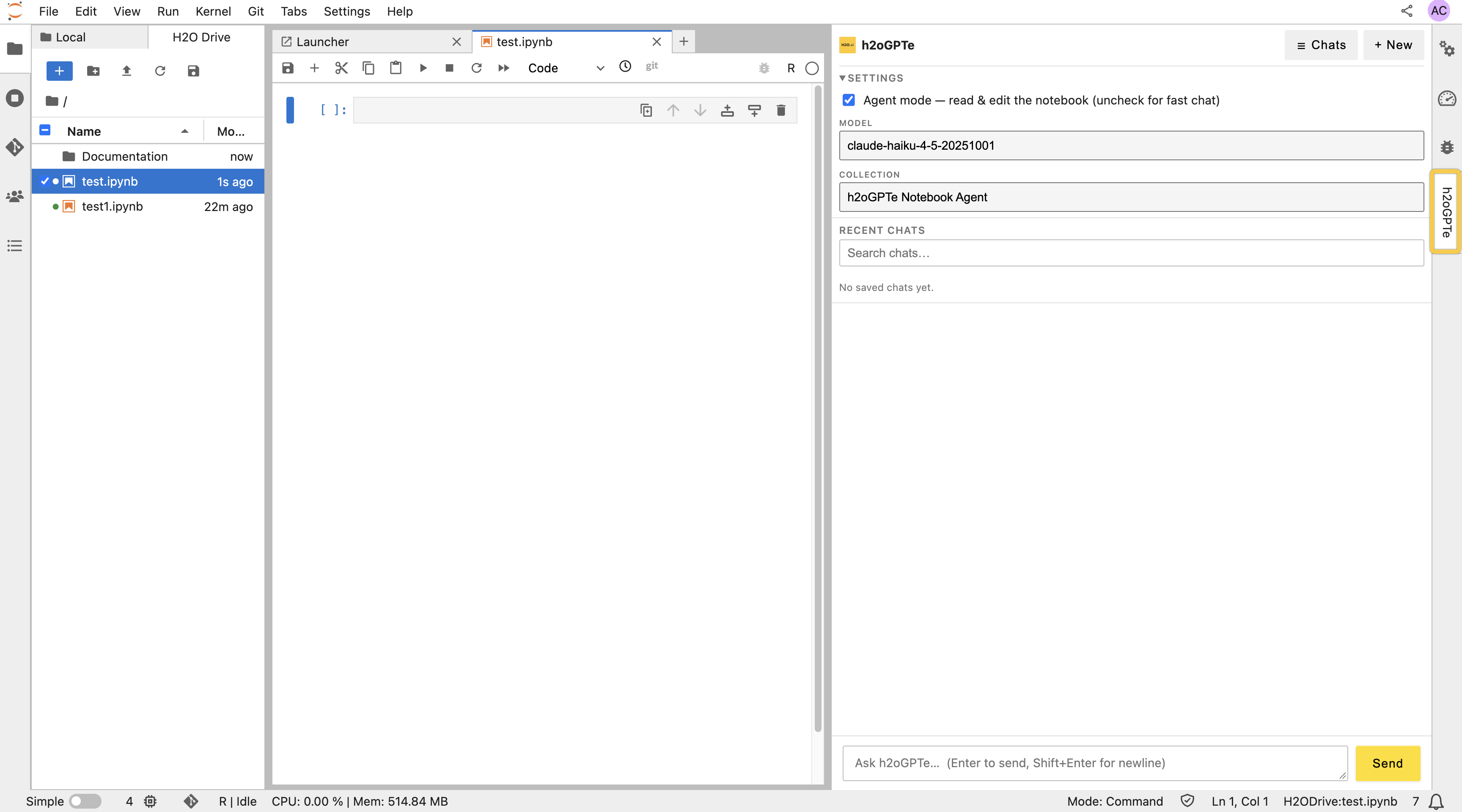Viewport: 1462px width, 812px height.
Task: Click the save icon in file browser toolbar
Action: (193, 71)
